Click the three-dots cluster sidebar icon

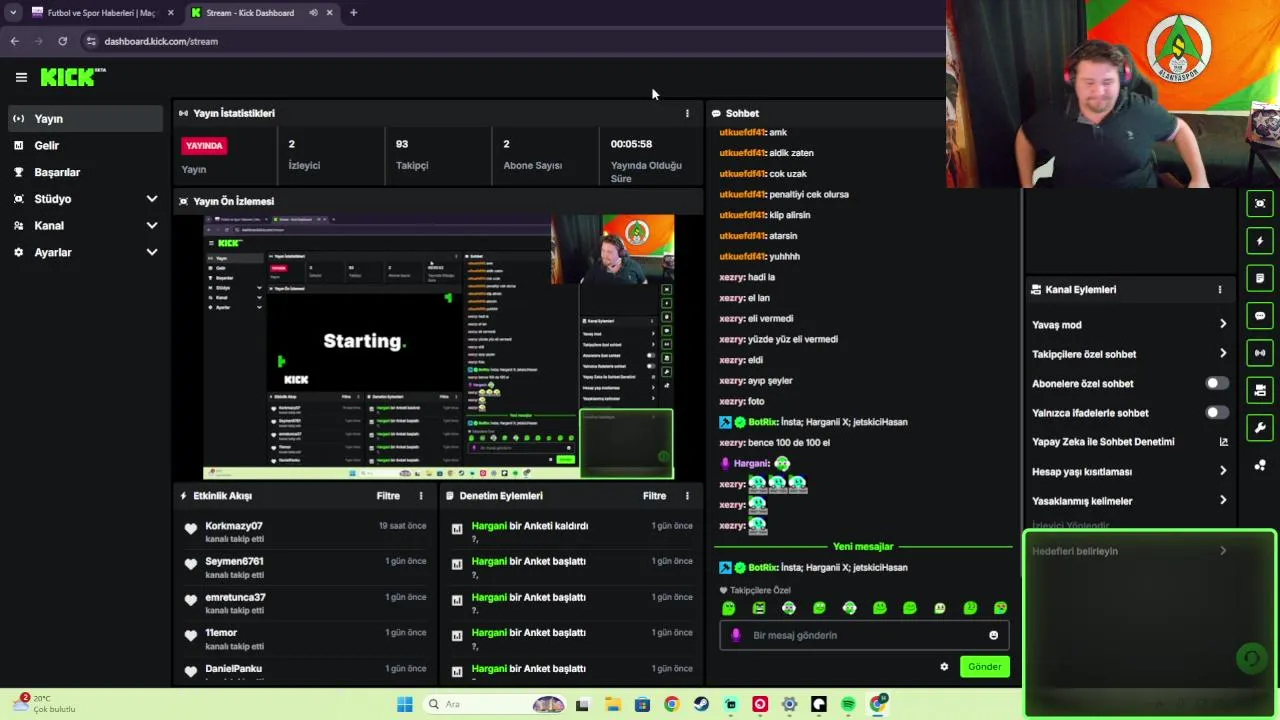(1260, 465)
